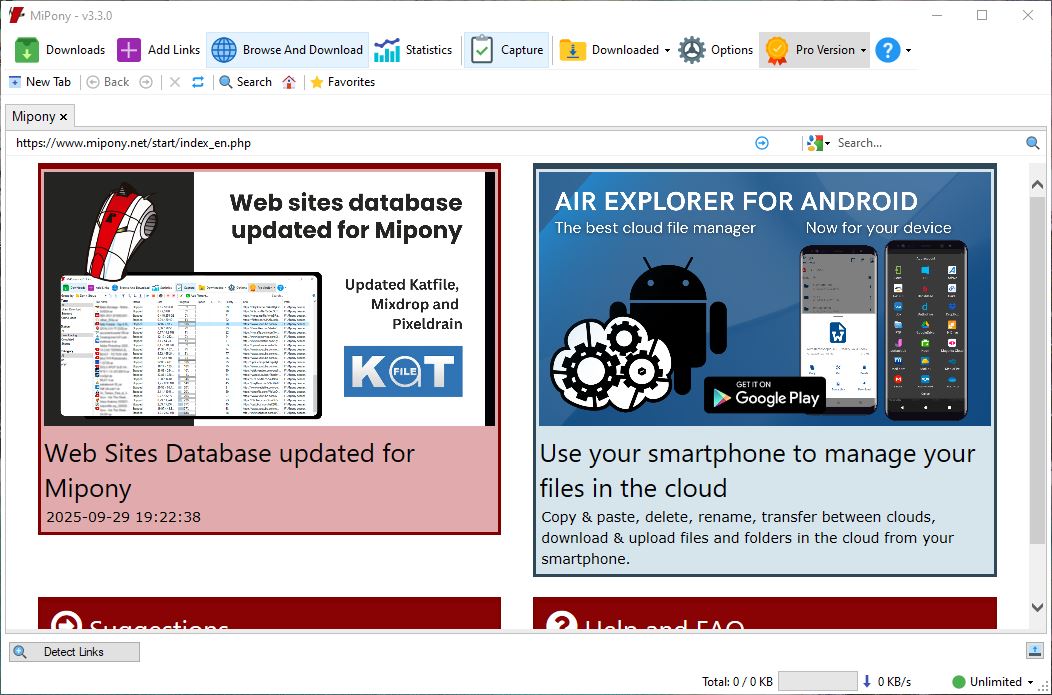Expand the Downloaded dropdown menu

(x=667, y=50)
